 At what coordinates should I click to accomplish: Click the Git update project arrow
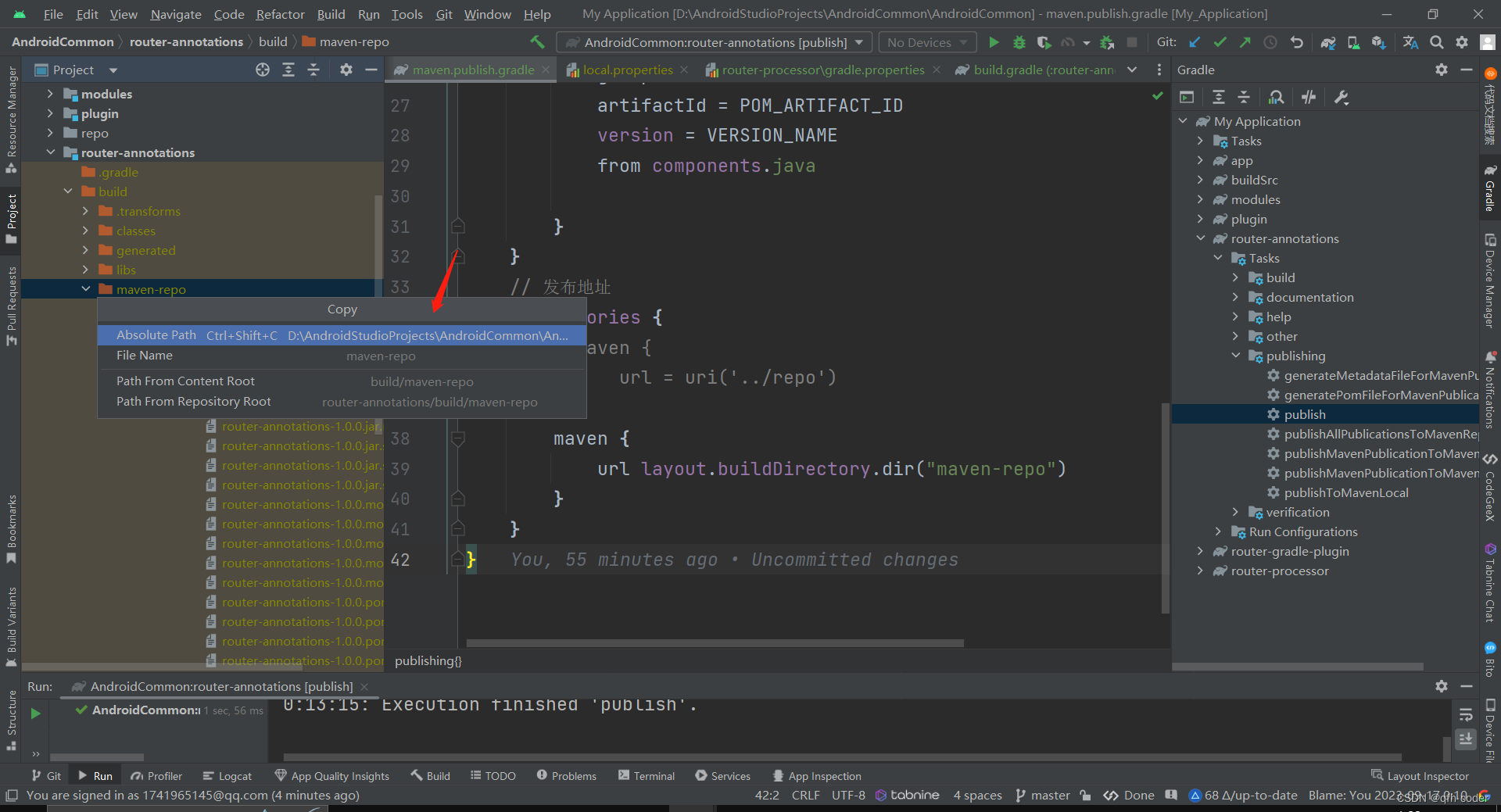coord(1195,42)
